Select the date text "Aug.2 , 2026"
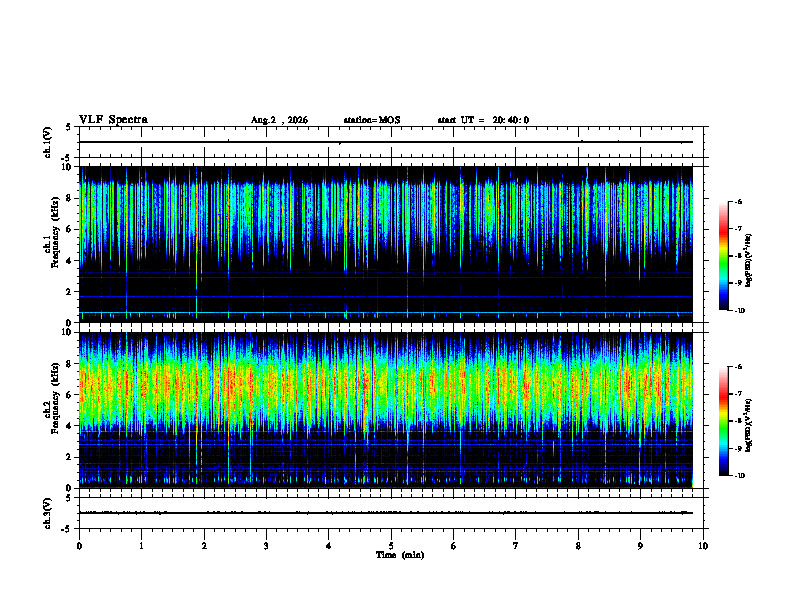 pos(279,120)
